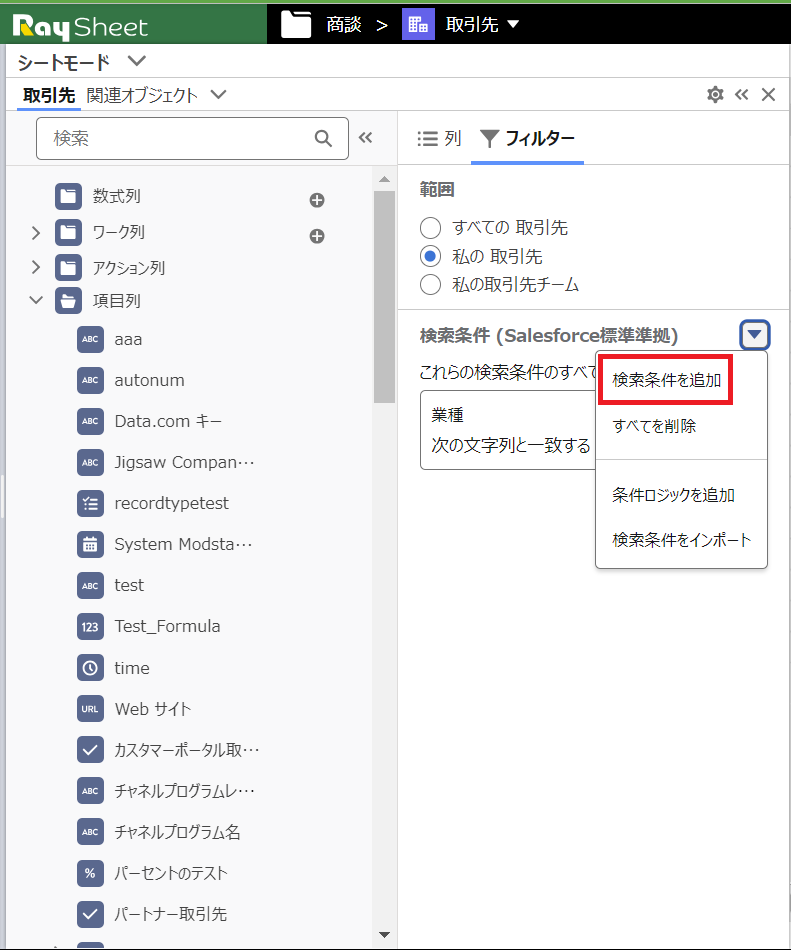
Task: Select すべての 取引先 radio button
Action: coord(431,228)
